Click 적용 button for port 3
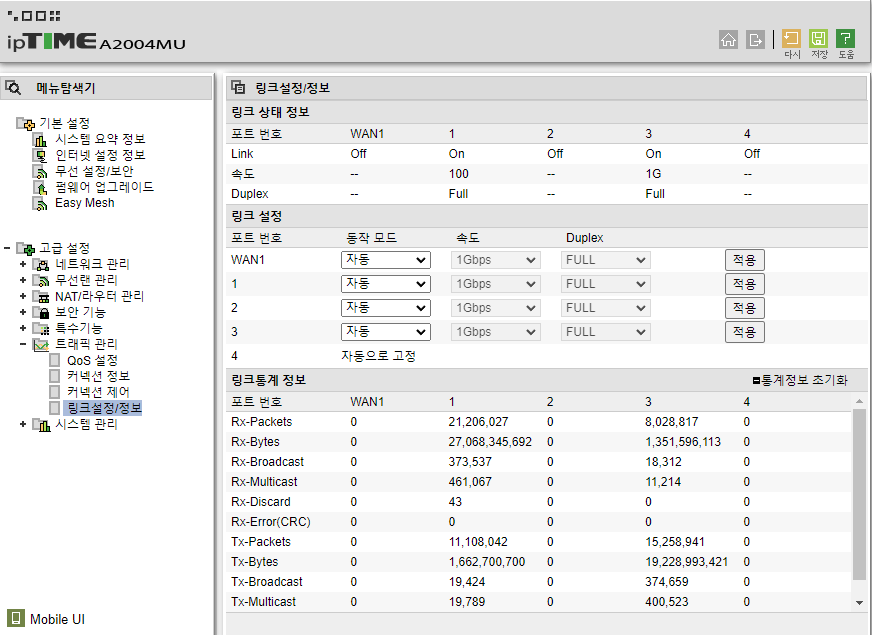The image size is (872, 635). 745,331
